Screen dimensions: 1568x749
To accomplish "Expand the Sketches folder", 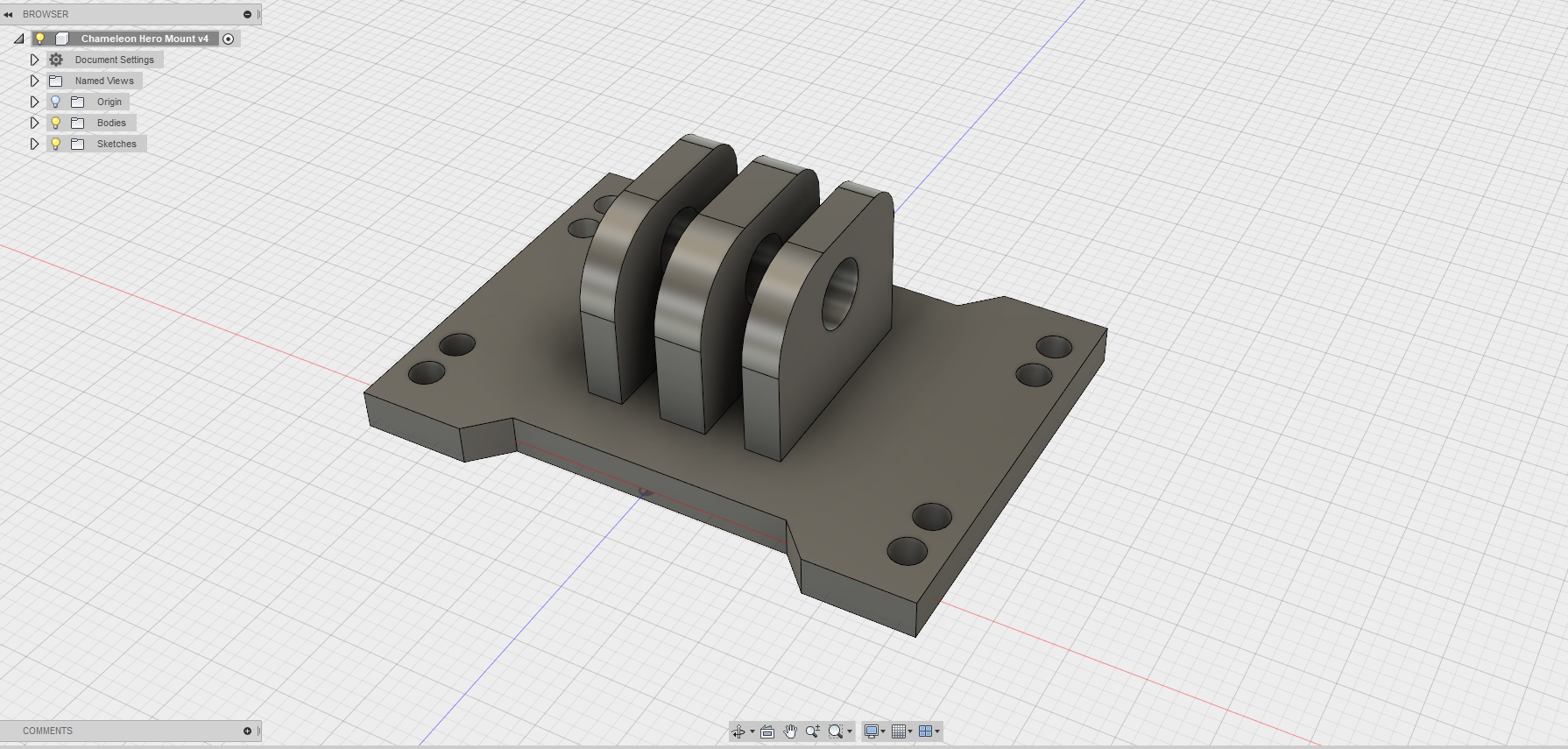I will (x=34, y=144).
